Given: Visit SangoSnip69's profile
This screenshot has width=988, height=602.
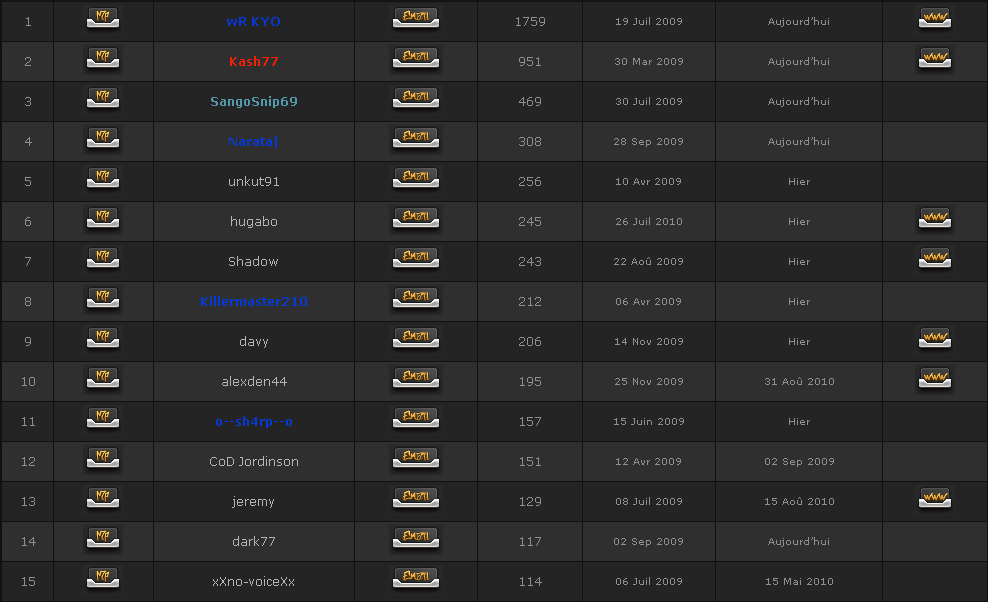Looking at the screenshot, I should [x=253, y=101].
